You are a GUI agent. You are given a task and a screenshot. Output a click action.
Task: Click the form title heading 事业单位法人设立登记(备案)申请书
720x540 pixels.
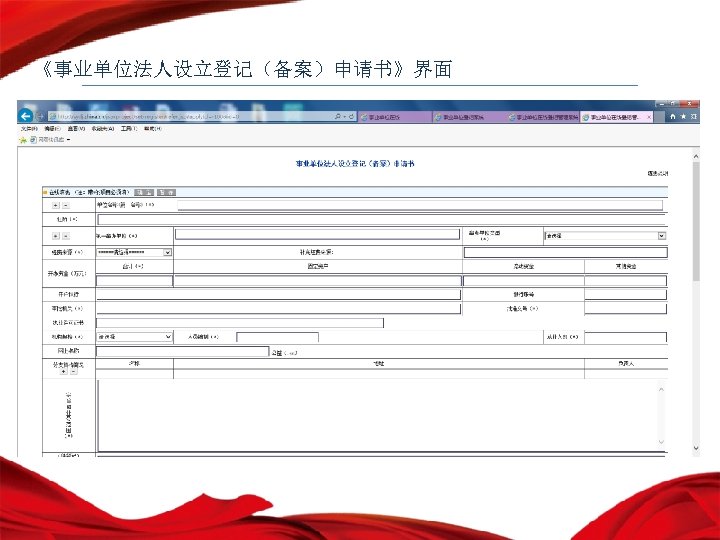click(x=355, y=163)
